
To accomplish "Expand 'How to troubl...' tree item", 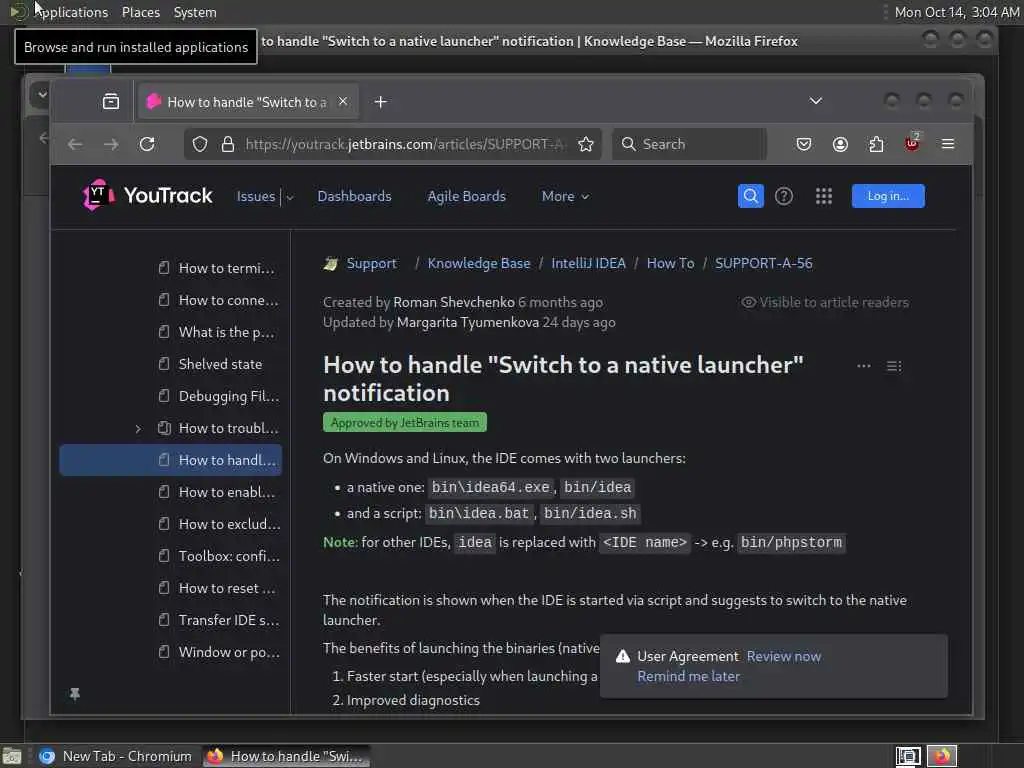I will click(138, 429).
